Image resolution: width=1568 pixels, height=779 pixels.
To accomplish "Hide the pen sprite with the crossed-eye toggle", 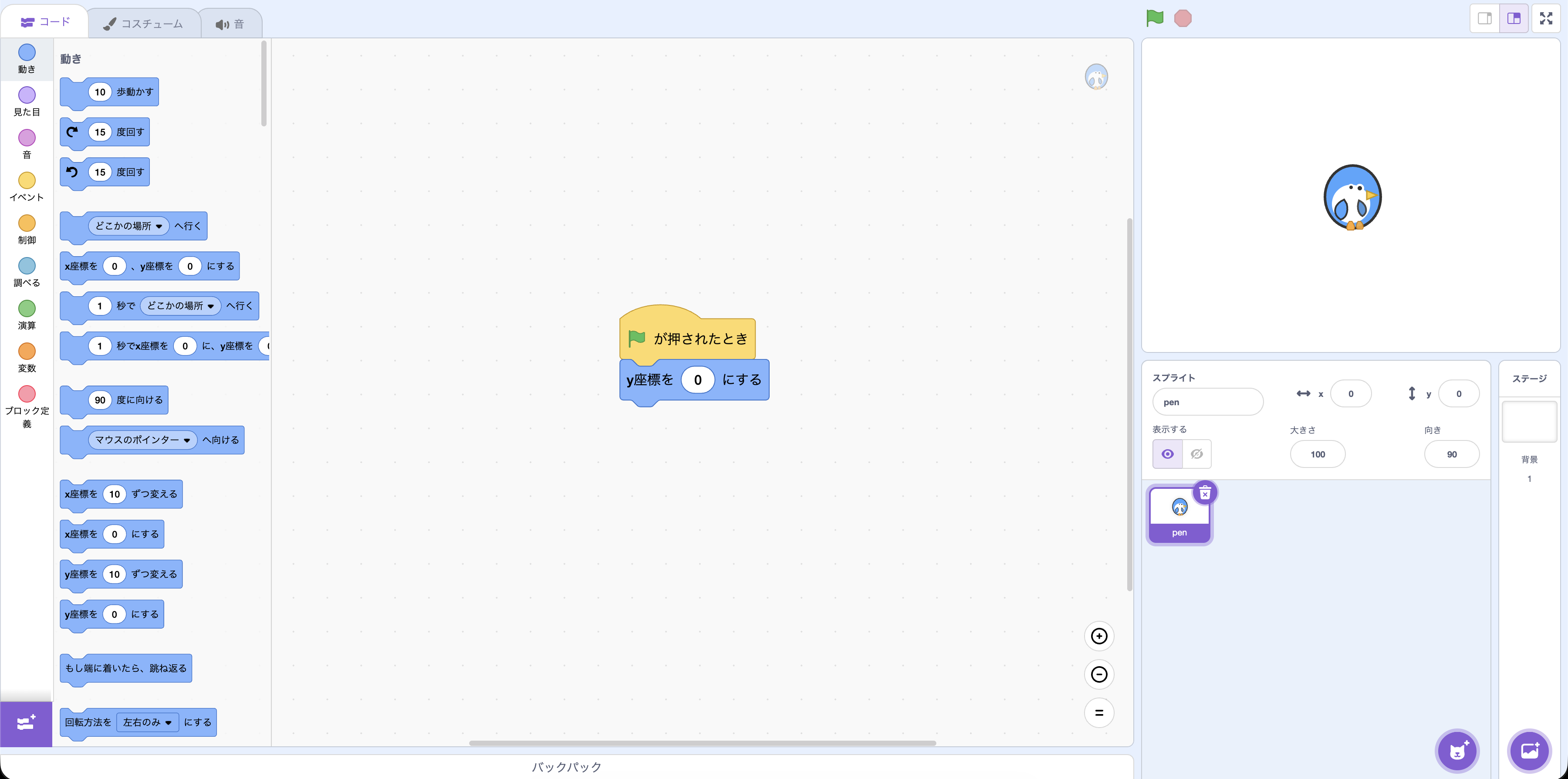I will point(1196,454).
